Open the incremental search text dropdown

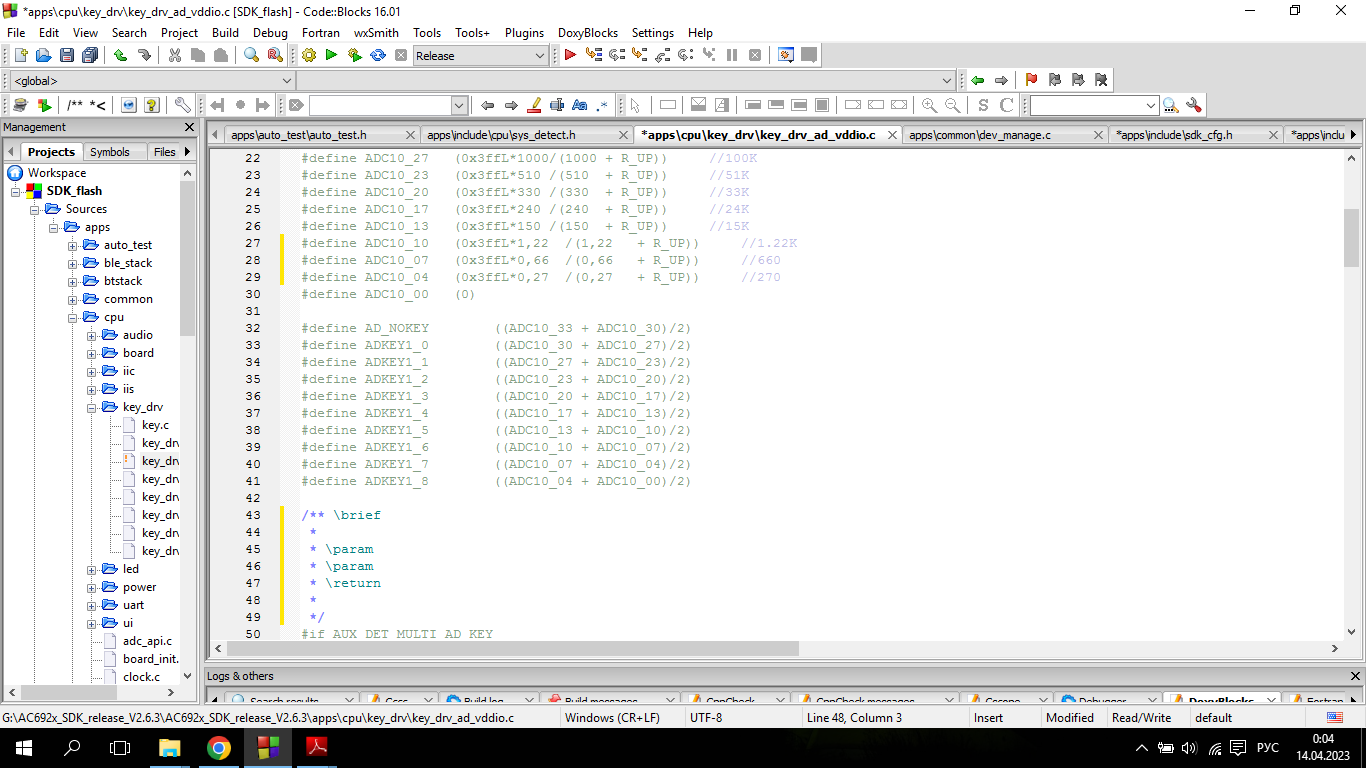coord(459,105)
